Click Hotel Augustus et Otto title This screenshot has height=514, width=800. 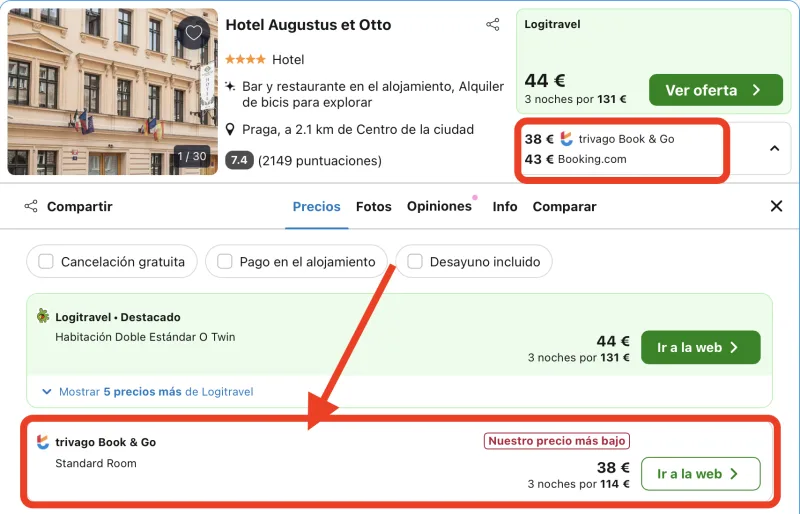[308, 25]
